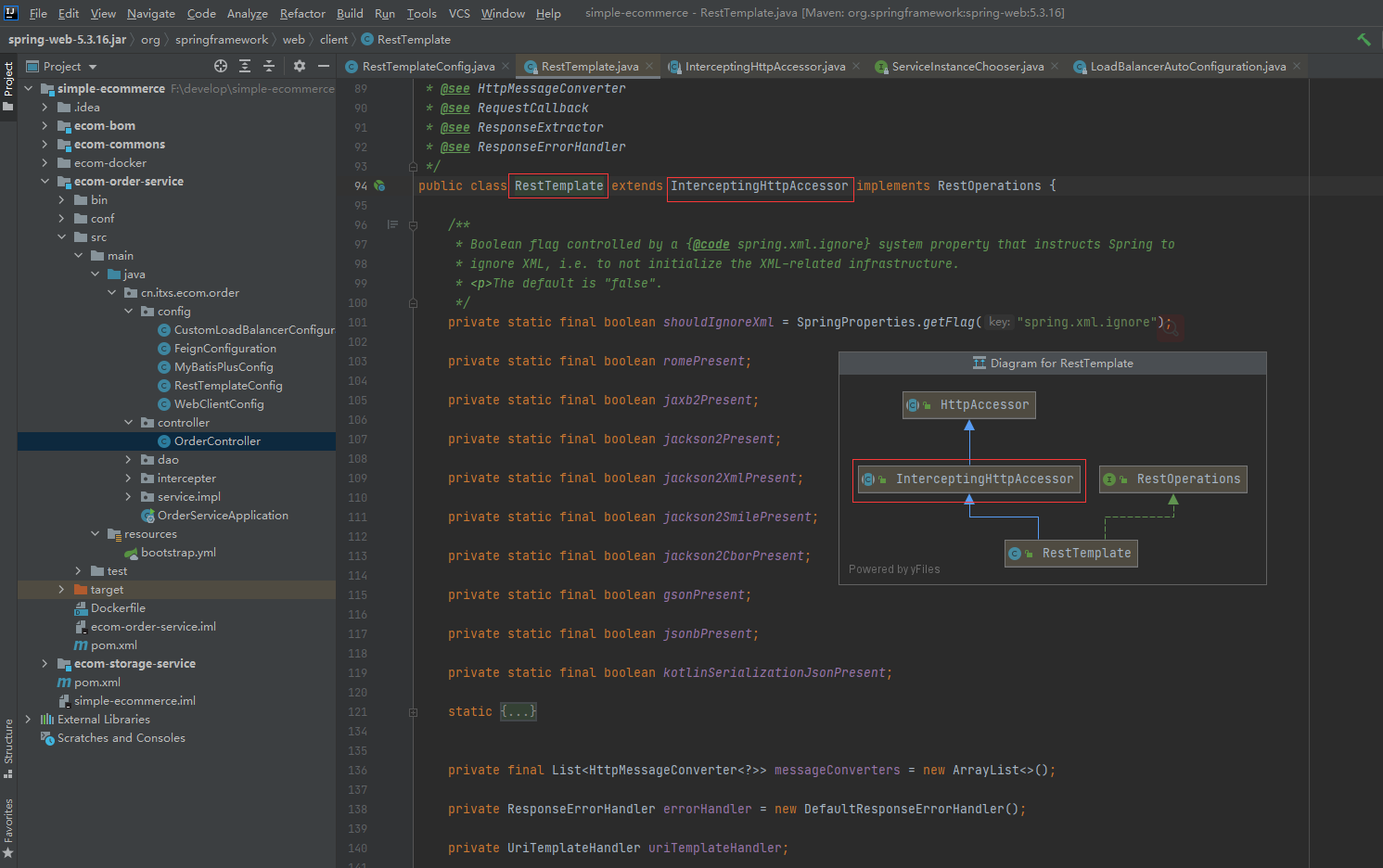This screenshot has height=868, width=1383.
Task: Expand the intercepter package
Action: (128, 478)
